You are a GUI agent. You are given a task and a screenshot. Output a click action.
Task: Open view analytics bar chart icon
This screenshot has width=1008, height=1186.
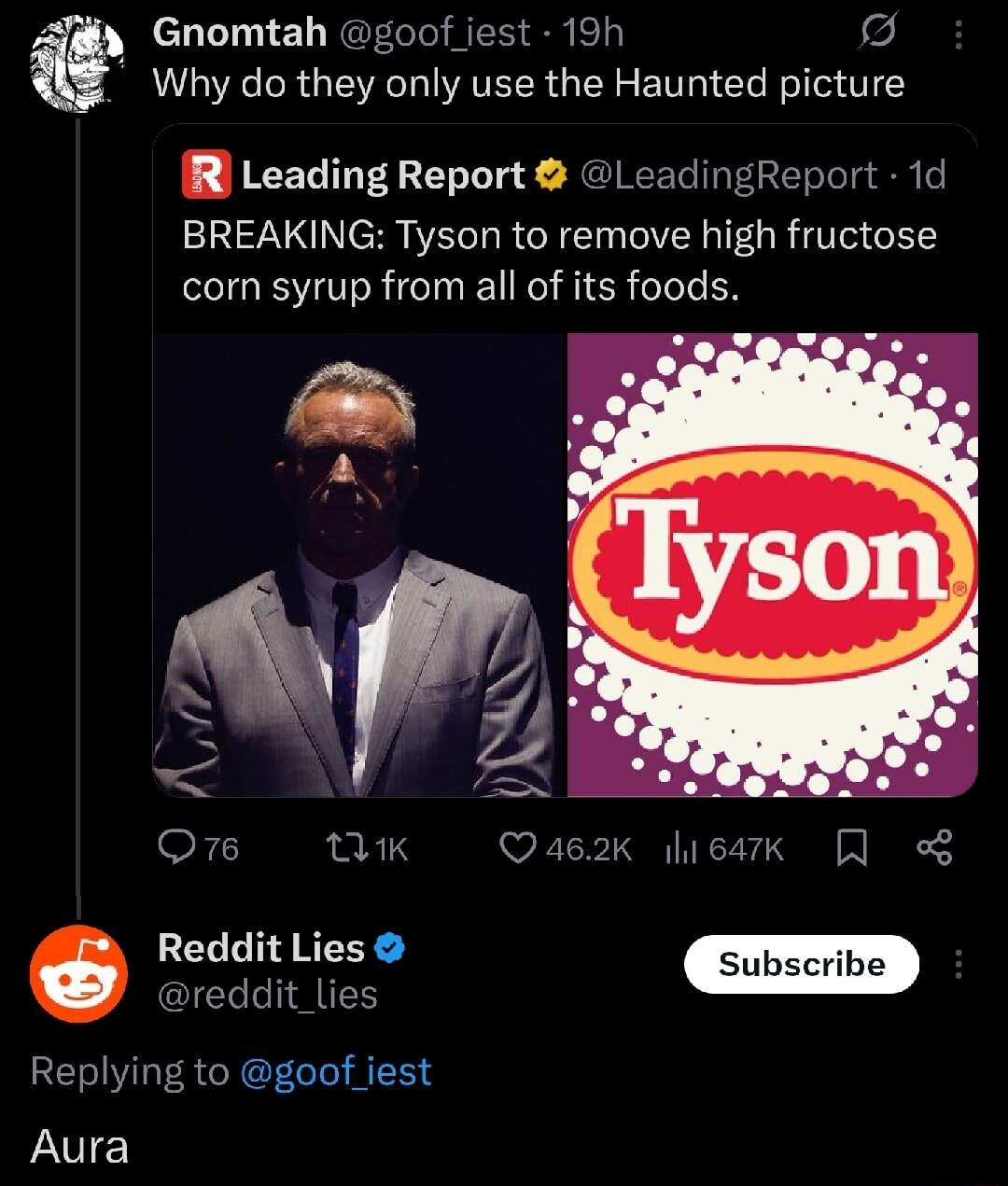[x=681, y=847]
